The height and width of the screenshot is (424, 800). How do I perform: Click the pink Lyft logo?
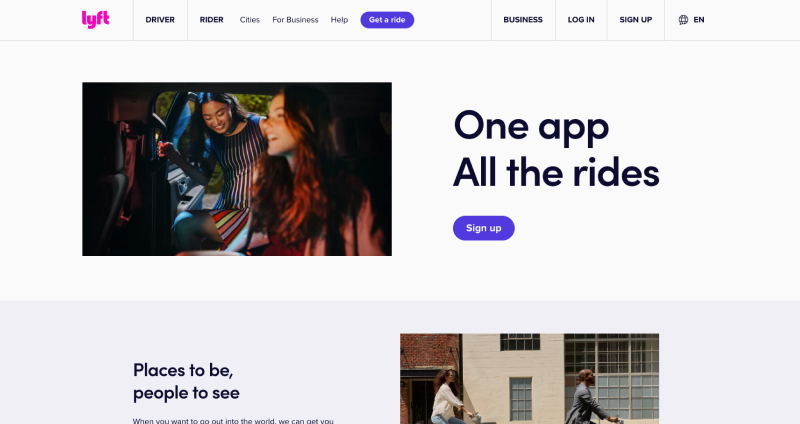(x=95, y=19)
